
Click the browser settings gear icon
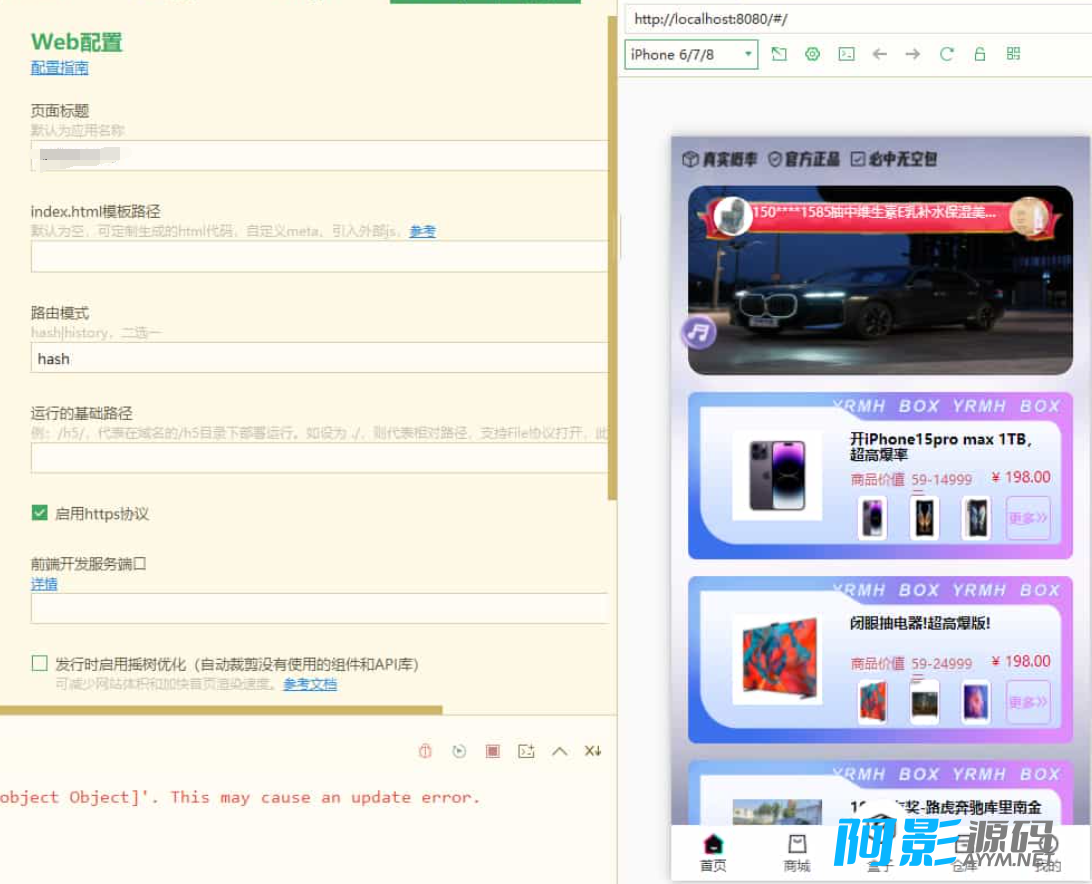point(812,54)
